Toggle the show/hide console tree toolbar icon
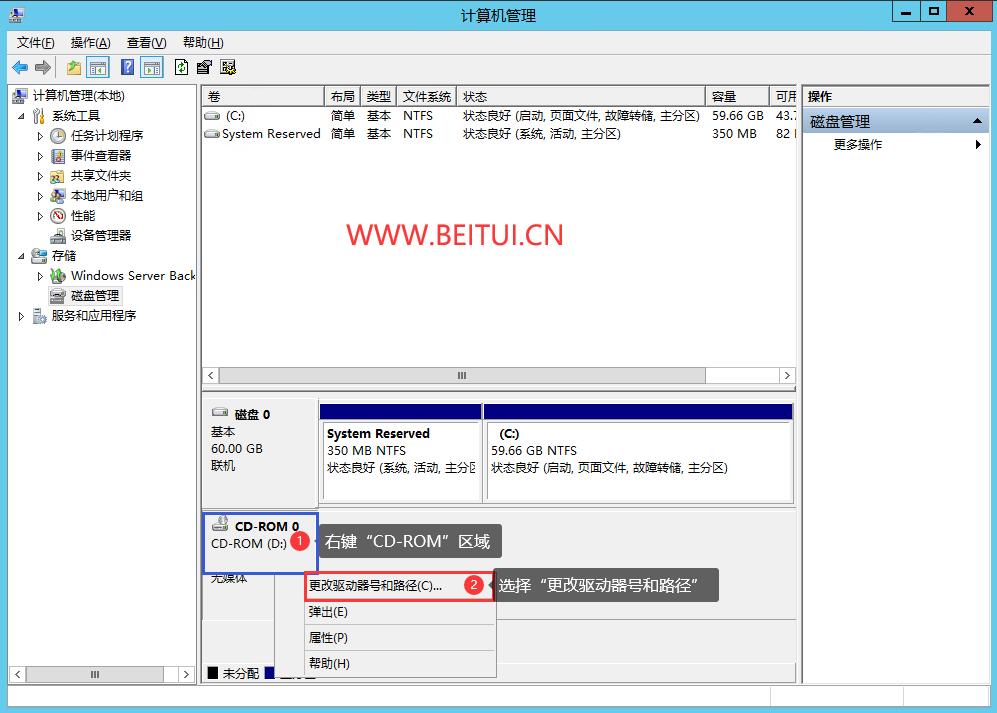The image size is (997, 713). click(x=98, y=67)
